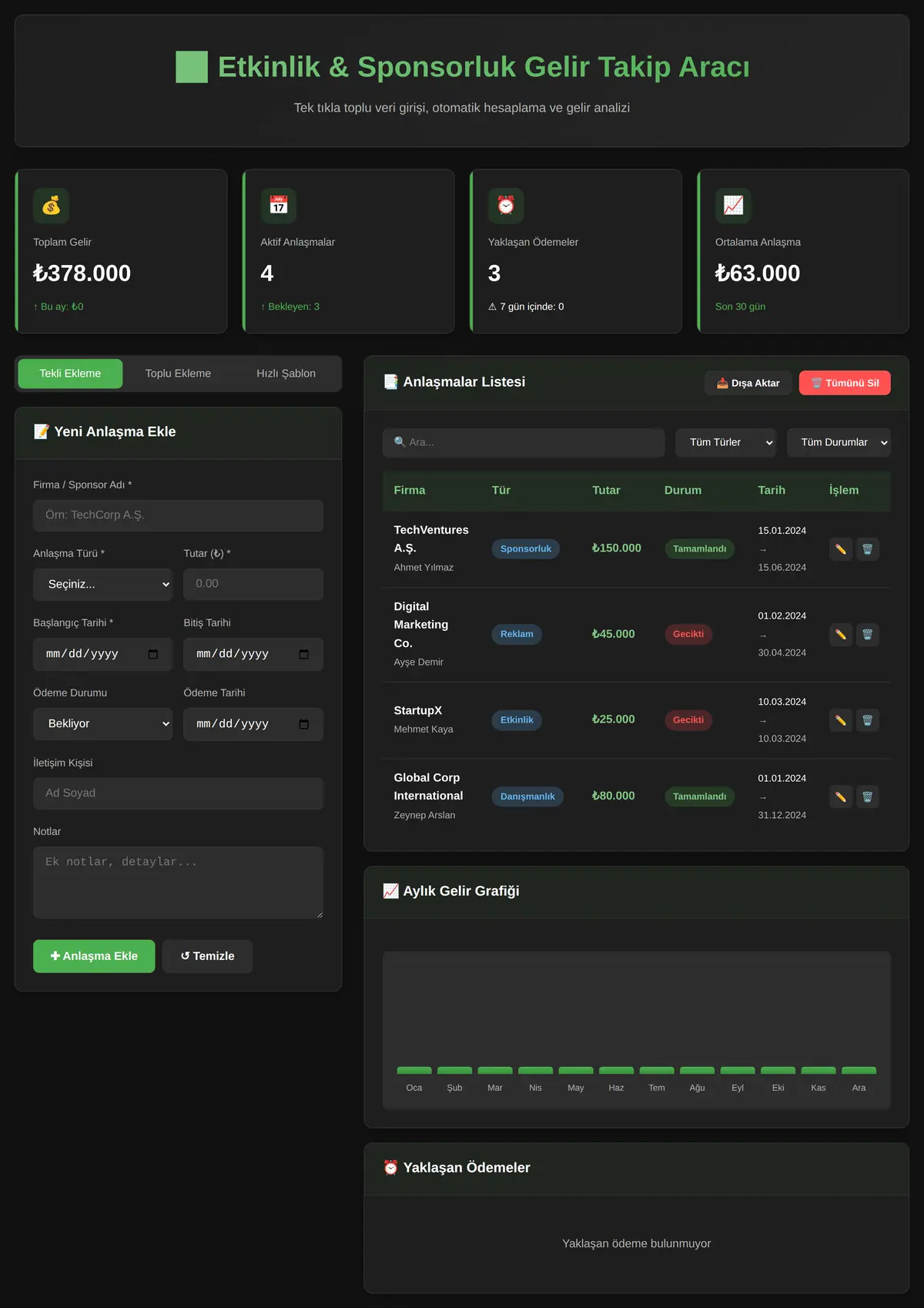This screenshot has height=1308, width=924.
Task: Click the Notlar text area
Action: tap(178, 882)
